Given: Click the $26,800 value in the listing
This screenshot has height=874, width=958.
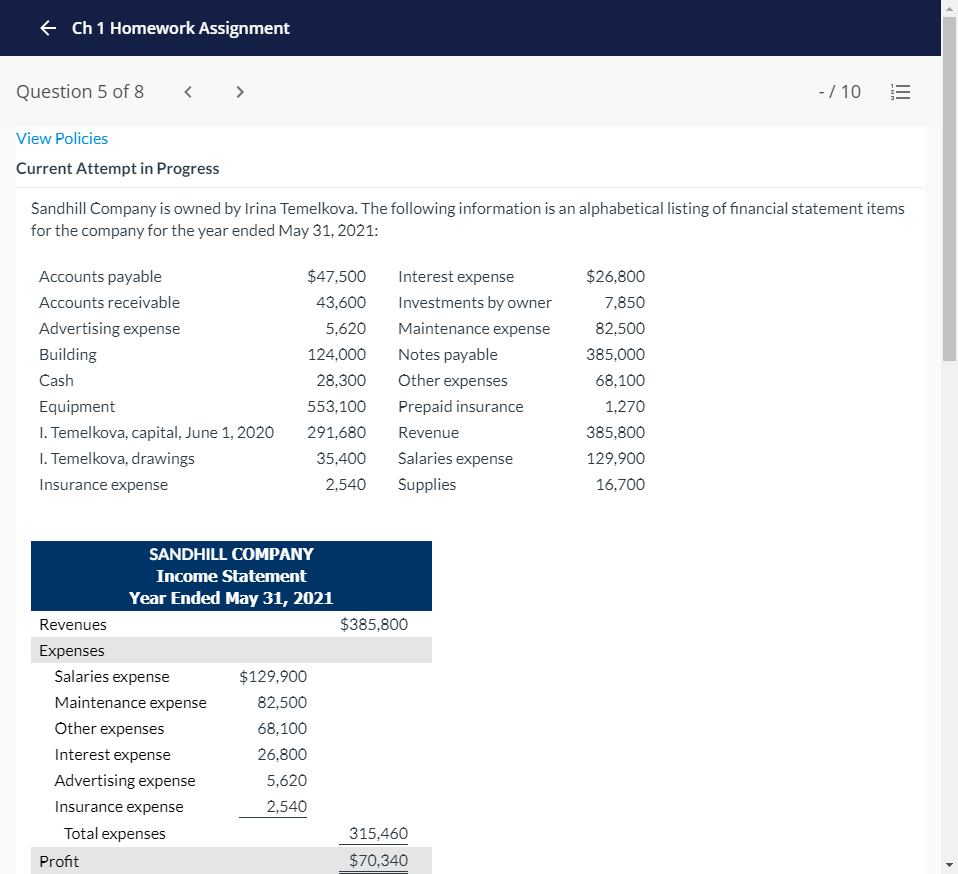Looking at the screenshot, I should tap(615, 277).
